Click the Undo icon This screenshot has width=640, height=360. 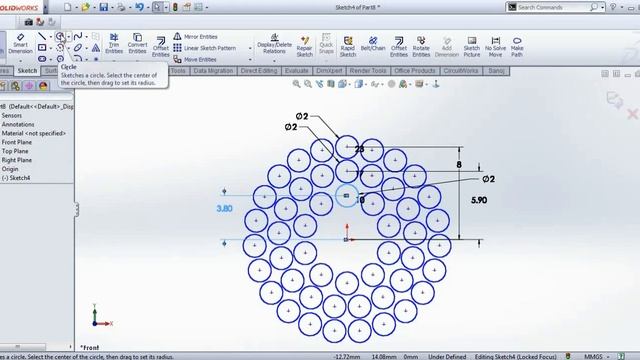tap(140, 7)
